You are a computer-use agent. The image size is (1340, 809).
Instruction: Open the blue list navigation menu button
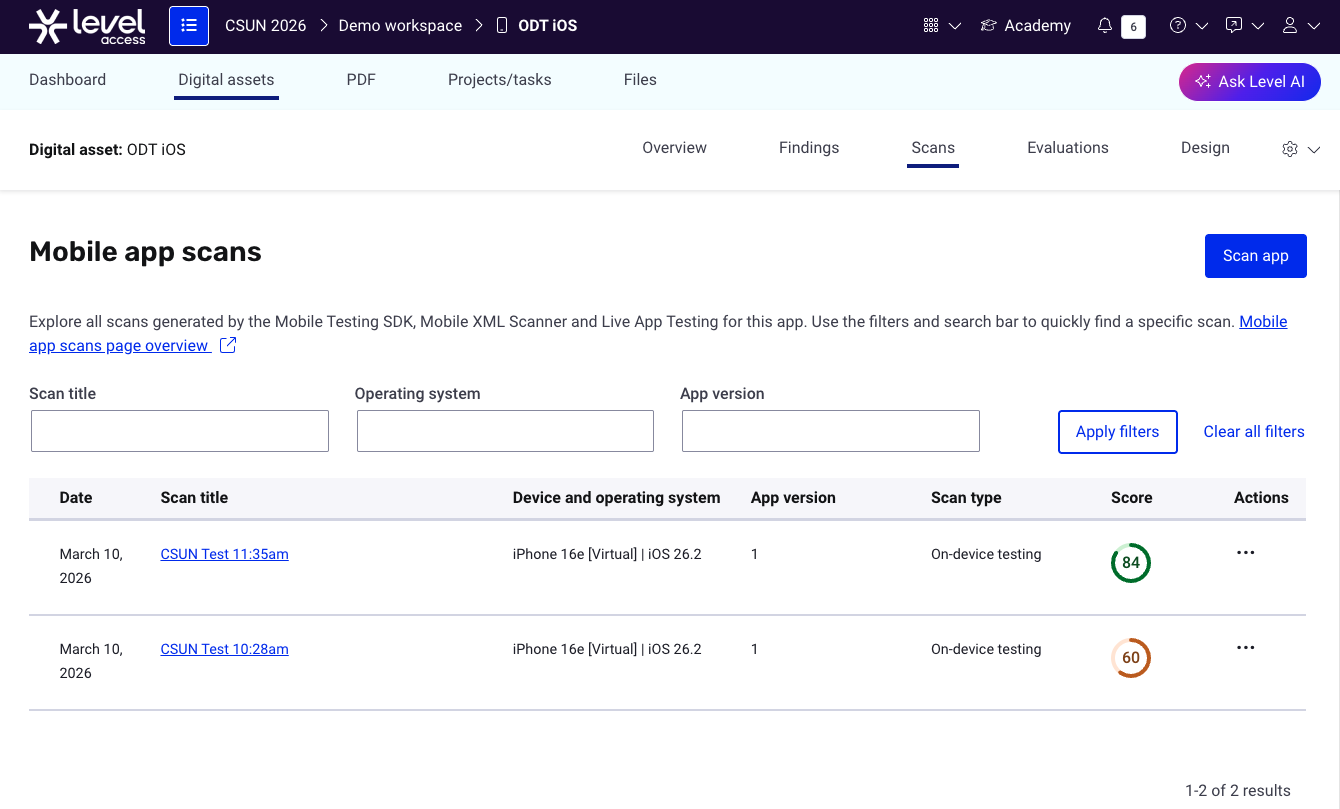point(189,26)
